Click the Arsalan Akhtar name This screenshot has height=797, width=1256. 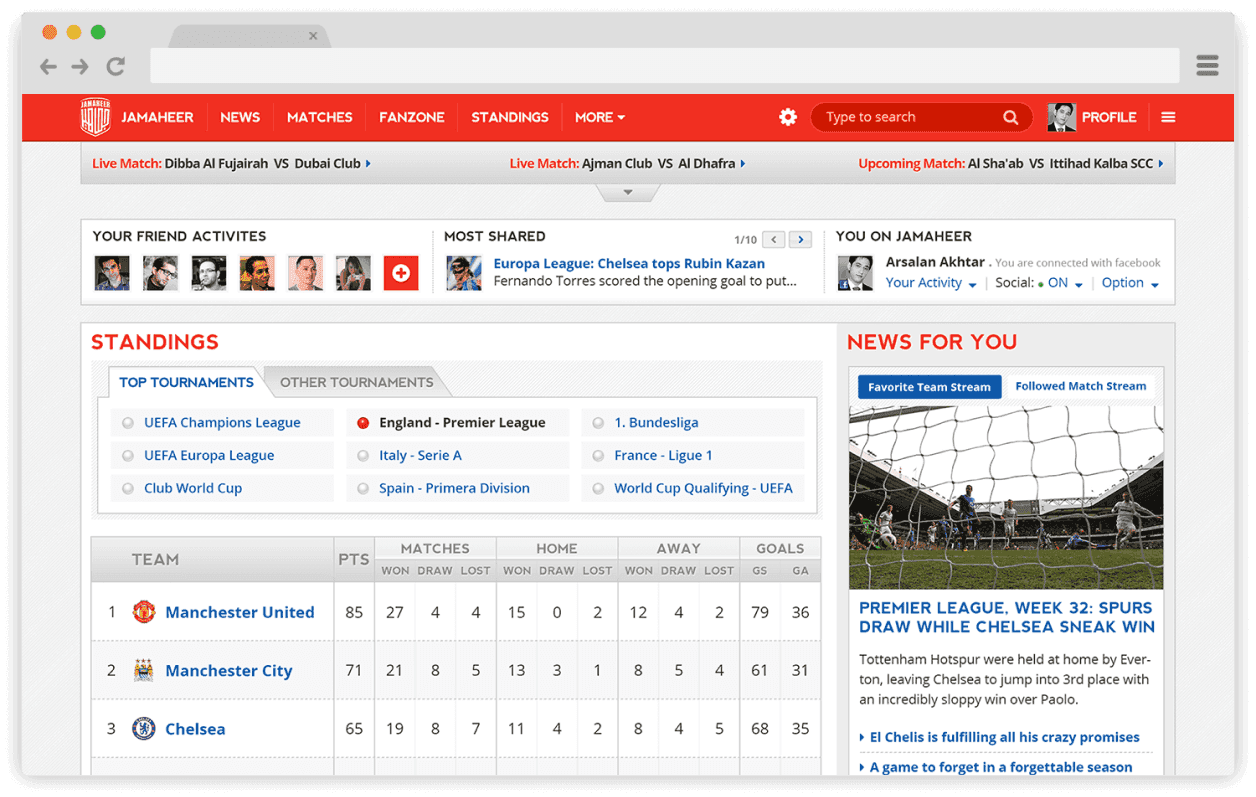point(935,262)
